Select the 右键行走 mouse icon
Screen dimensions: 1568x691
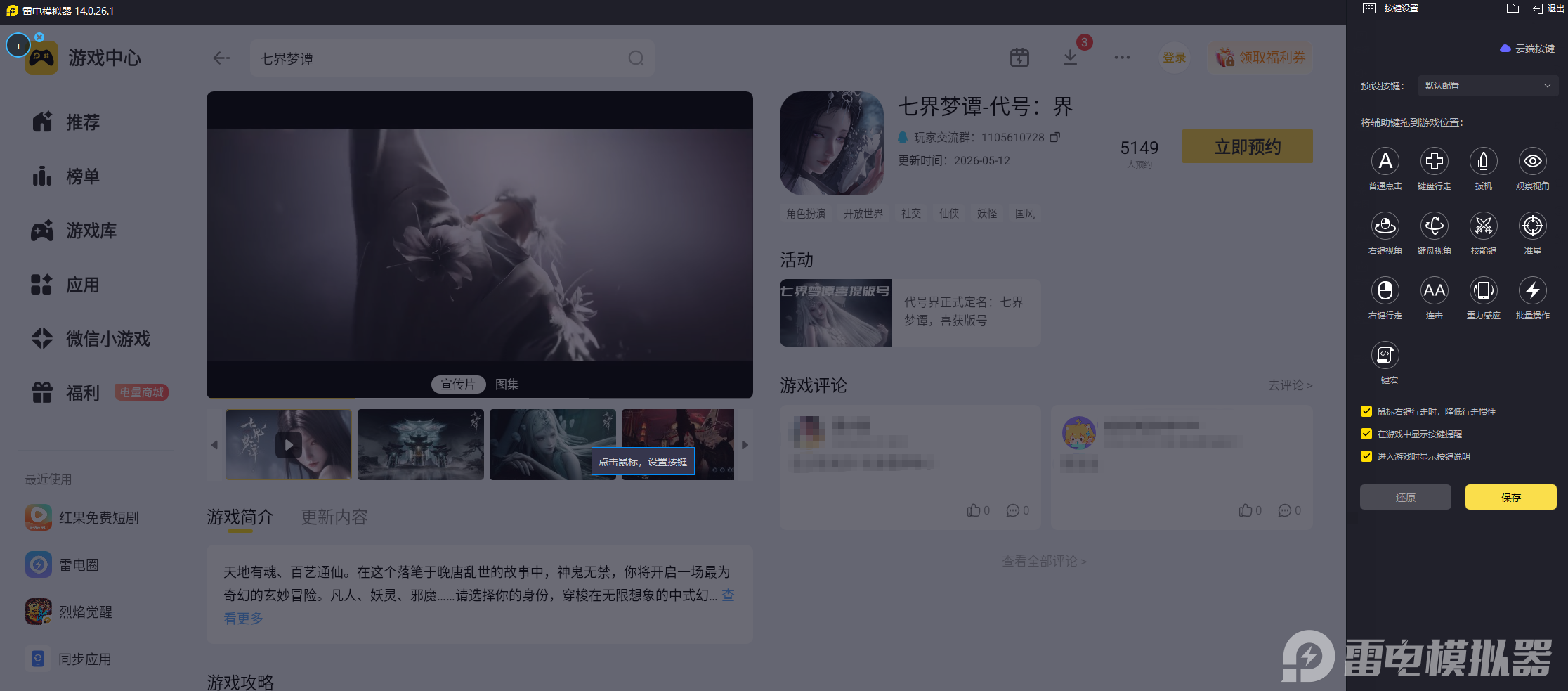[1385, 290]
